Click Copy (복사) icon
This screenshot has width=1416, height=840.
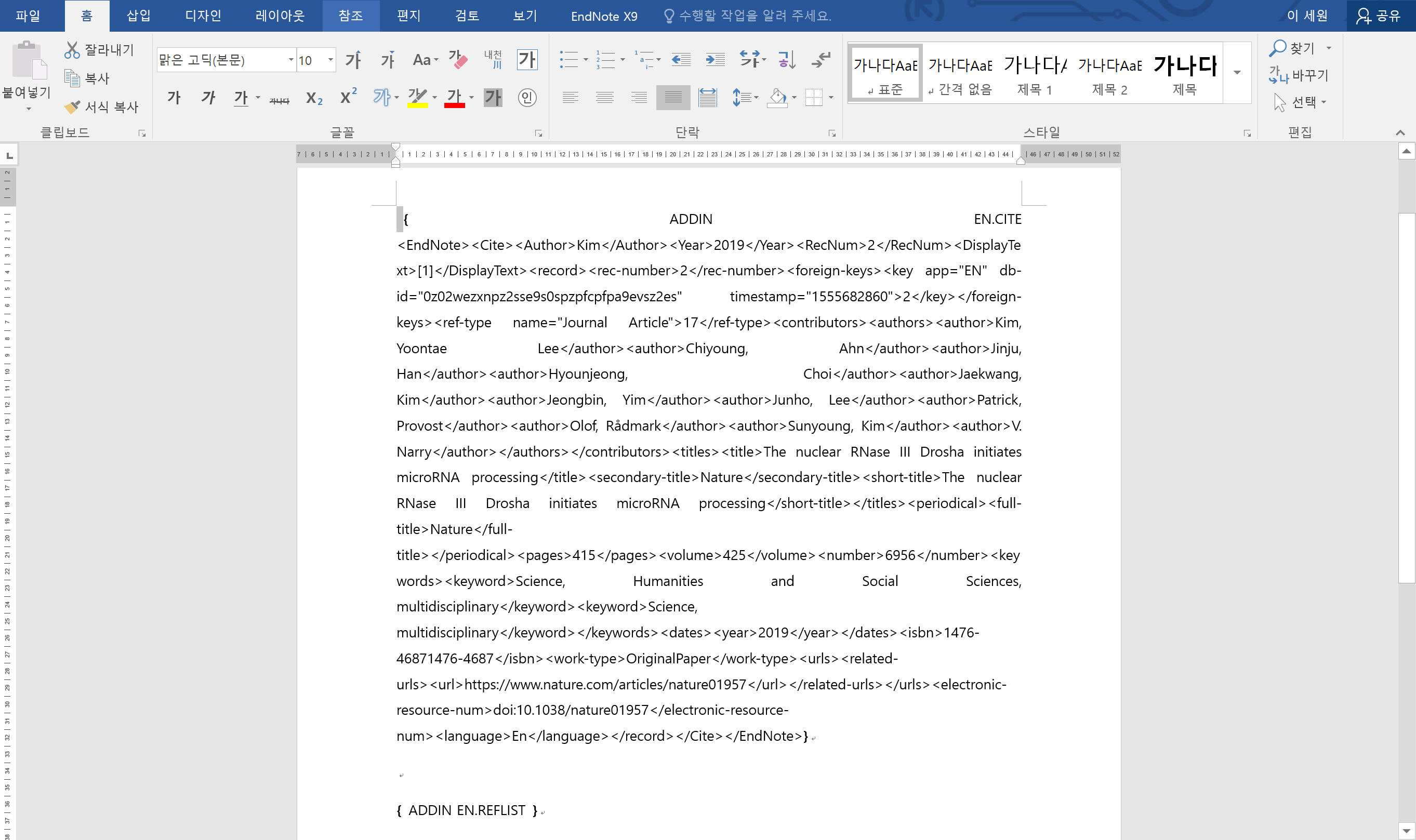pyautogui.click(x=72, y=78)
